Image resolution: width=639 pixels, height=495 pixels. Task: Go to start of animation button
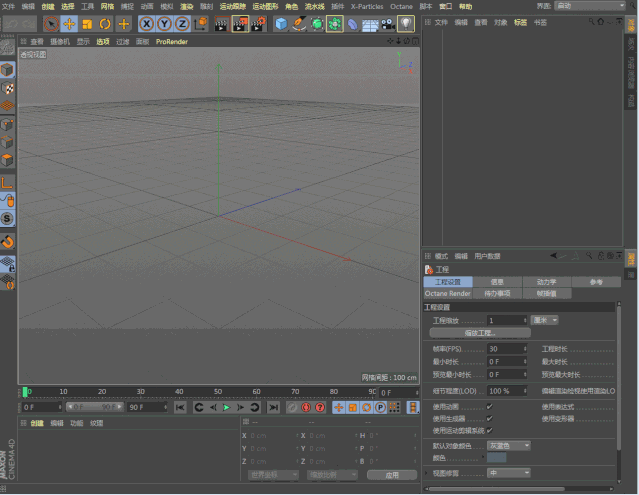coord(180,407)
